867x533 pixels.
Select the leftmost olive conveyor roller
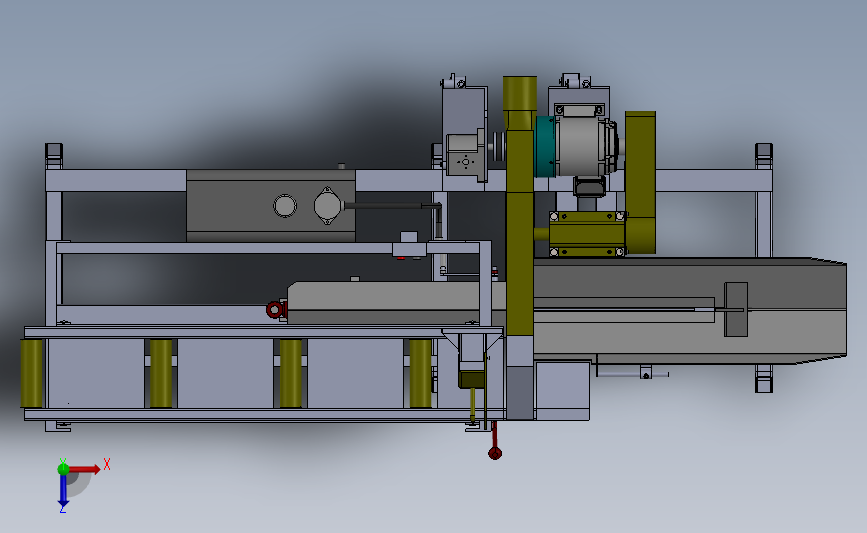(32, 373)
